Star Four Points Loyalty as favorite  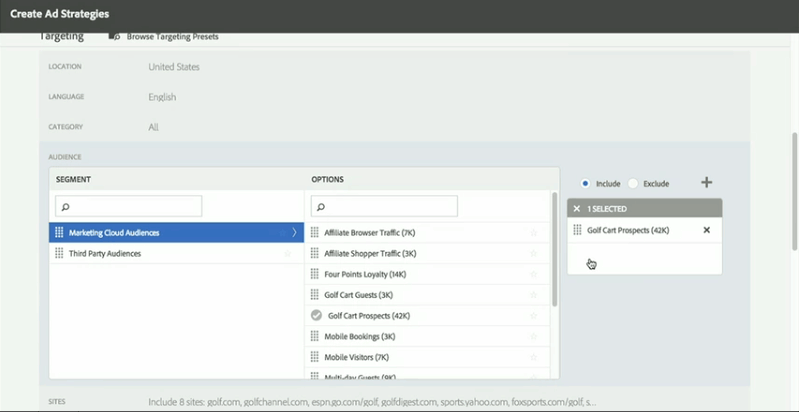click(534, 274)
